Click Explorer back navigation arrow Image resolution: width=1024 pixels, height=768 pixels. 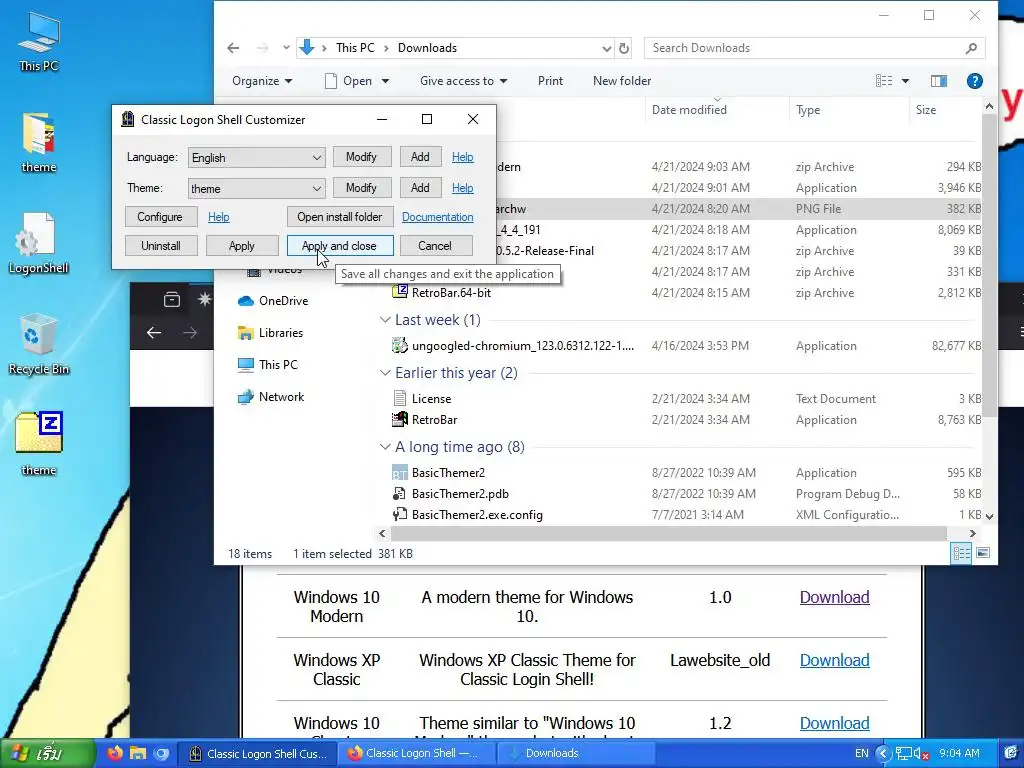click(233, 48)
